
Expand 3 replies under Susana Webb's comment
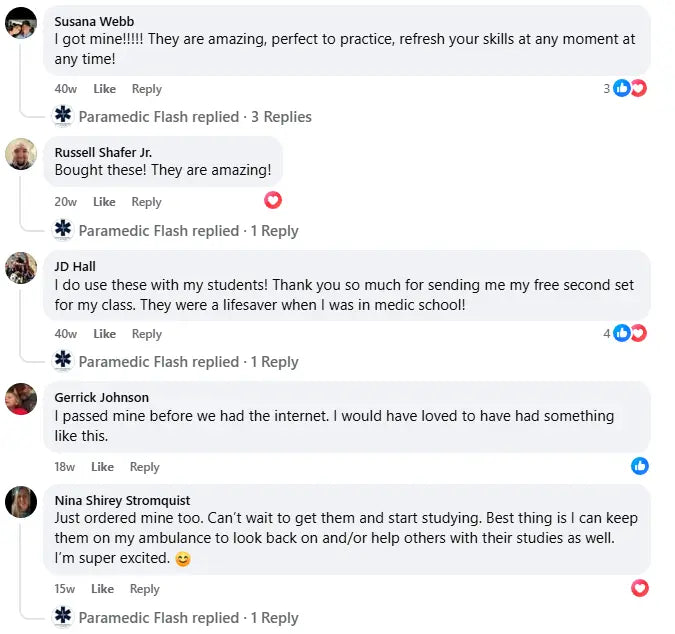[195, 117]
